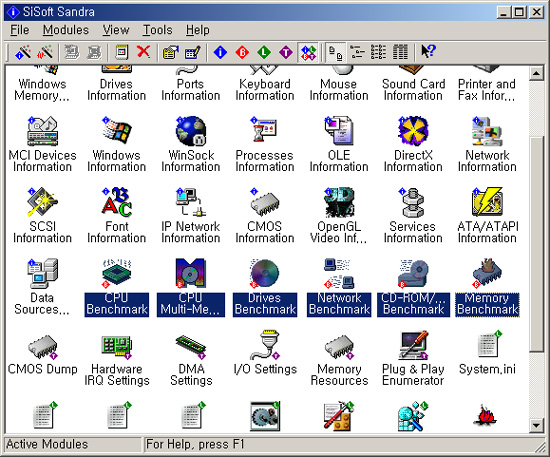550x457 pixels.
Task: Open the File menu
Action: coord(20,30)
